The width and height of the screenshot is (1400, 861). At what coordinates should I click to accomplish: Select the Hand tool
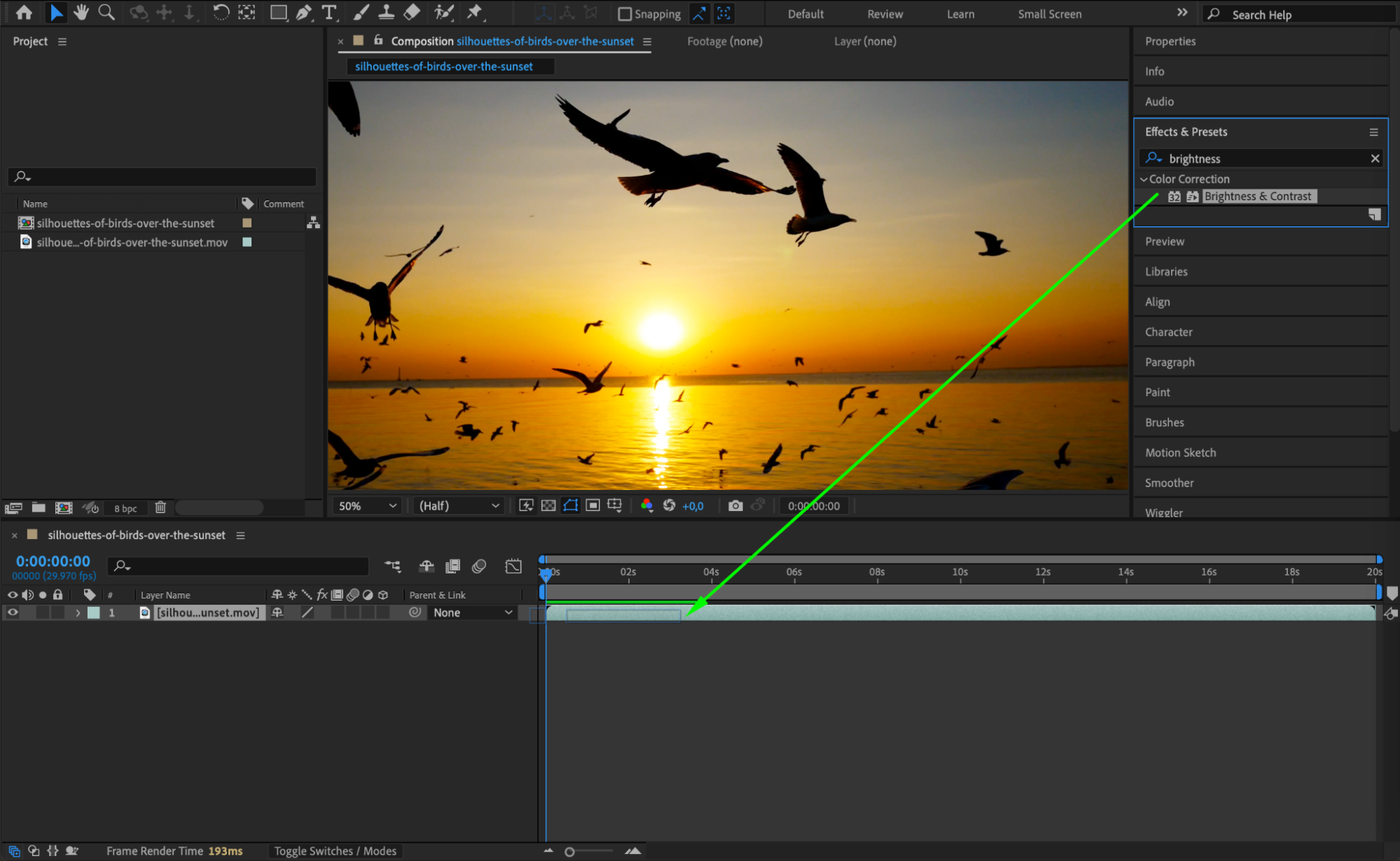[x=81, y=13]
